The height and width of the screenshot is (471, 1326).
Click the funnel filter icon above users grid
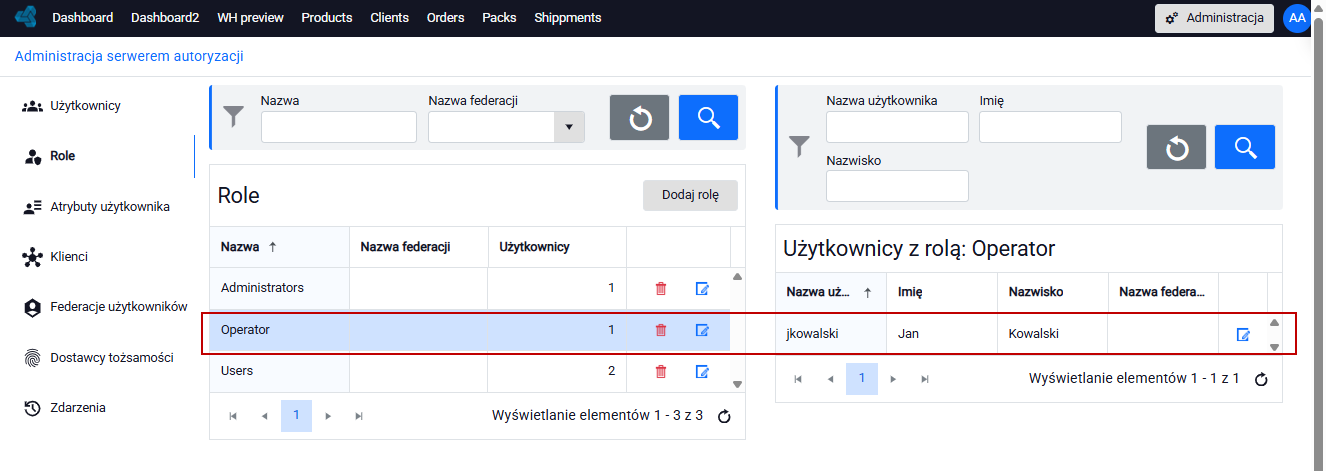click(799, 147)
